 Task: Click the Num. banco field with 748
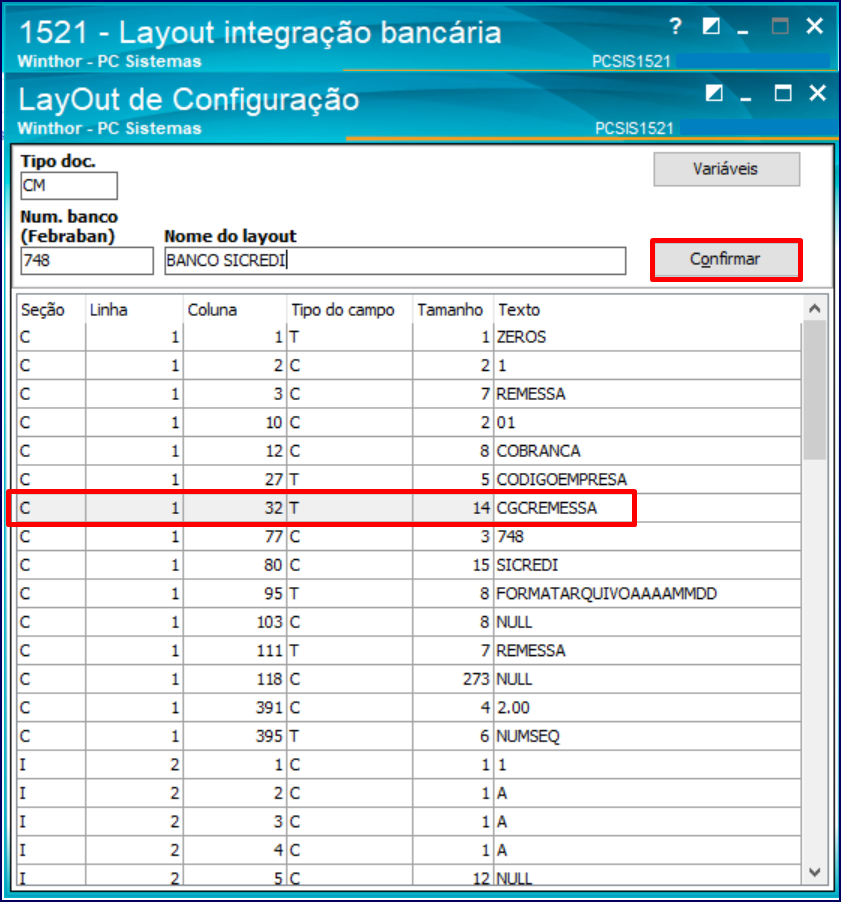[87, 261]
